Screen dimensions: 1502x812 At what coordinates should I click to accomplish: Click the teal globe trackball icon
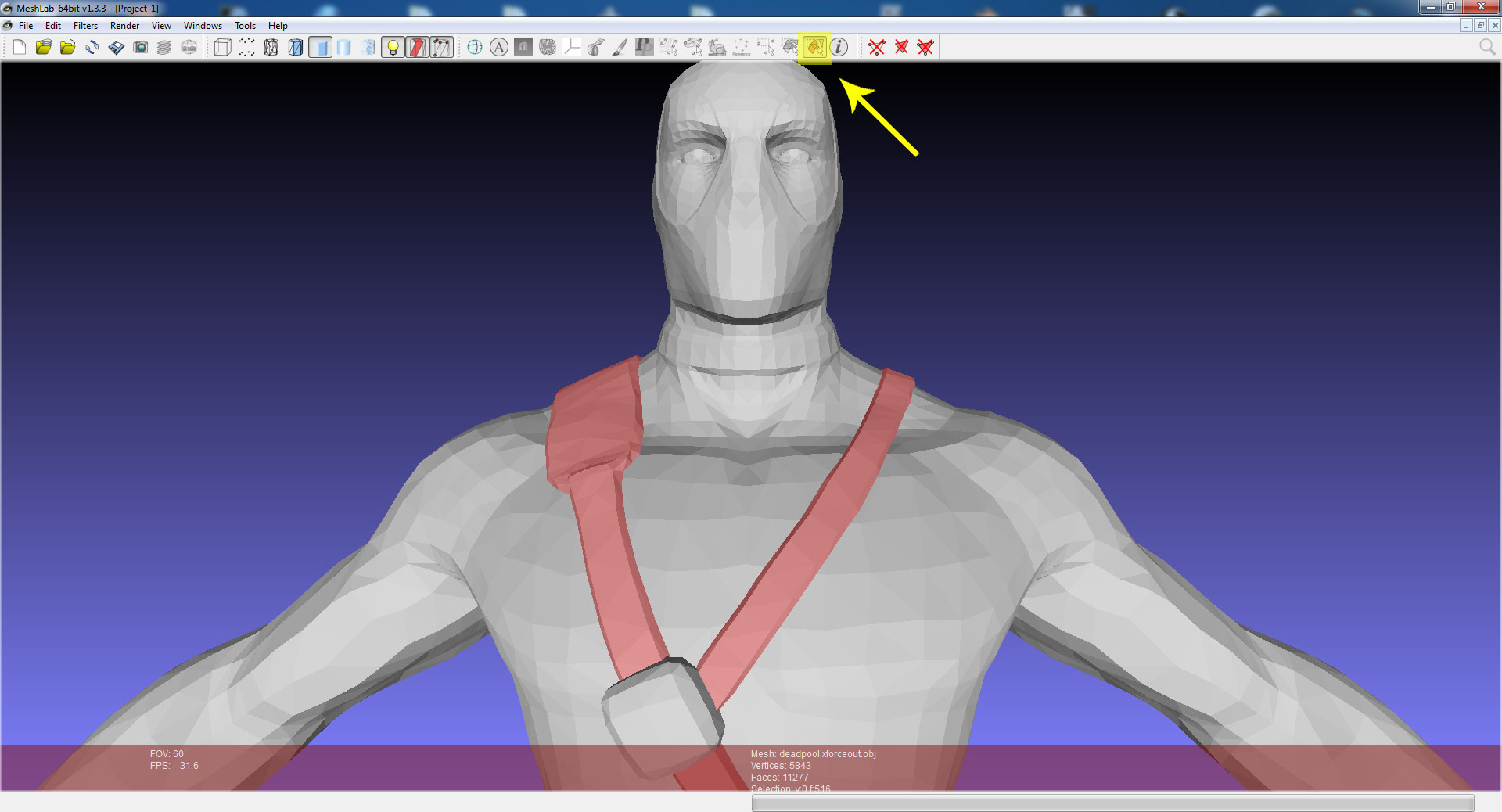475,48
